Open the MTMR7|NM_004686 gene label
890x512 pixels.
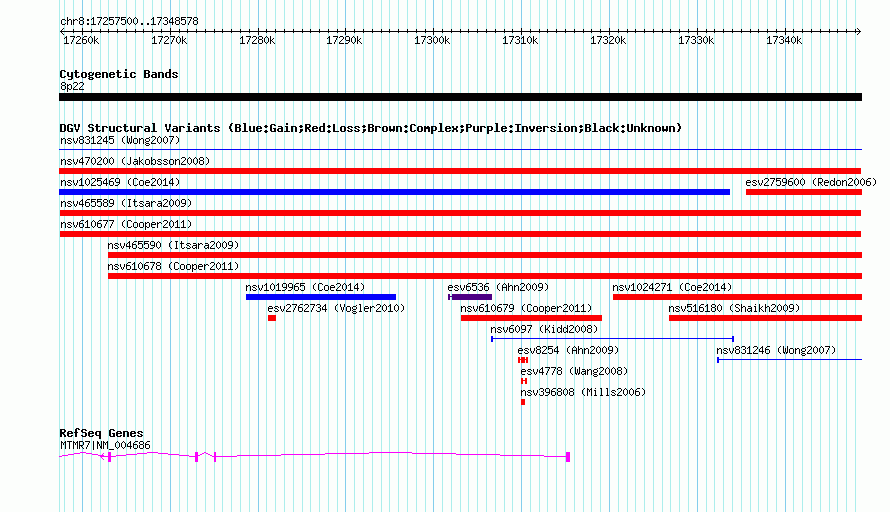105,446
